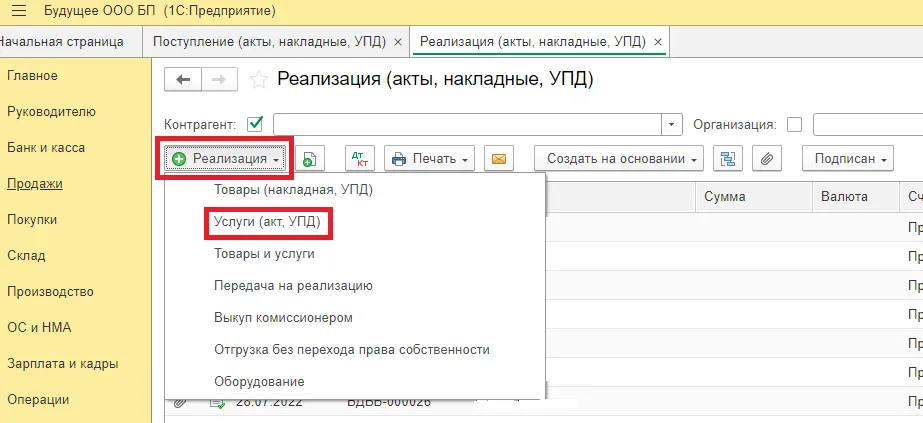Open Производство section
Viewport: 923px width, 423px height.
(51, 292)
